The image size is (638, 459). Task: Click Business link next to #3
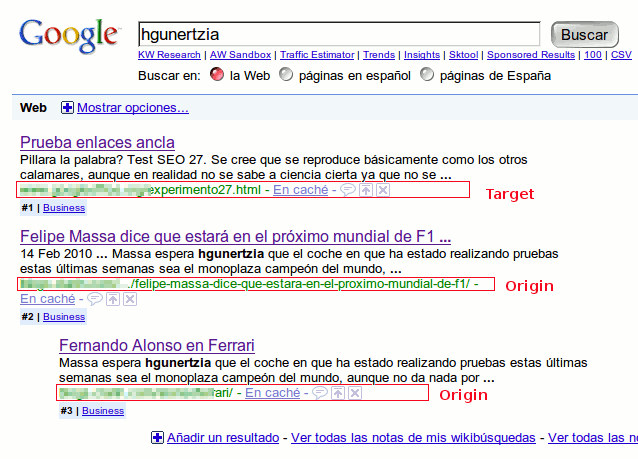103,411
